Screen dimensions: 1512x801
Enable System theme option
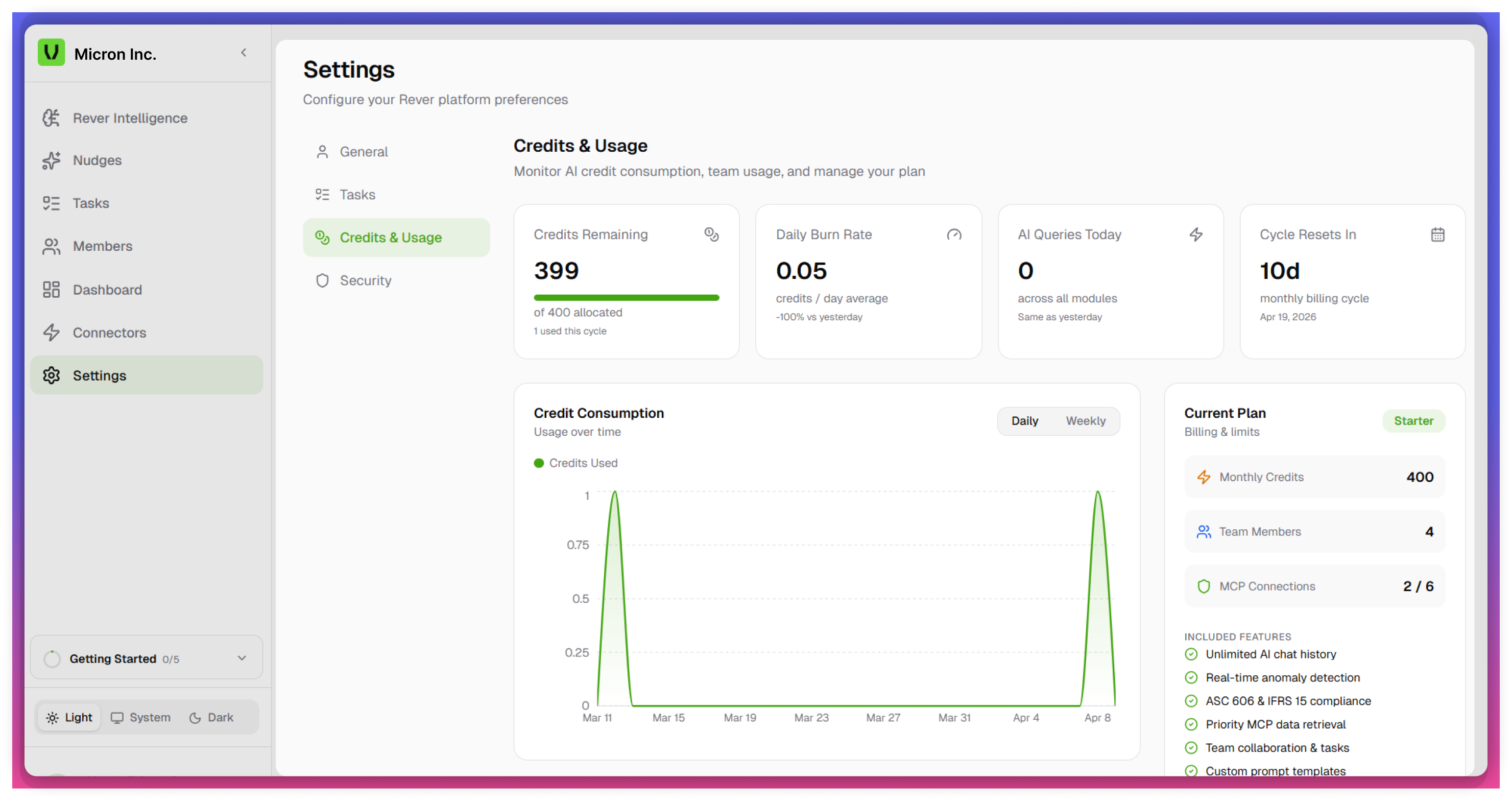pyautogui.click(x=140, y=717)
